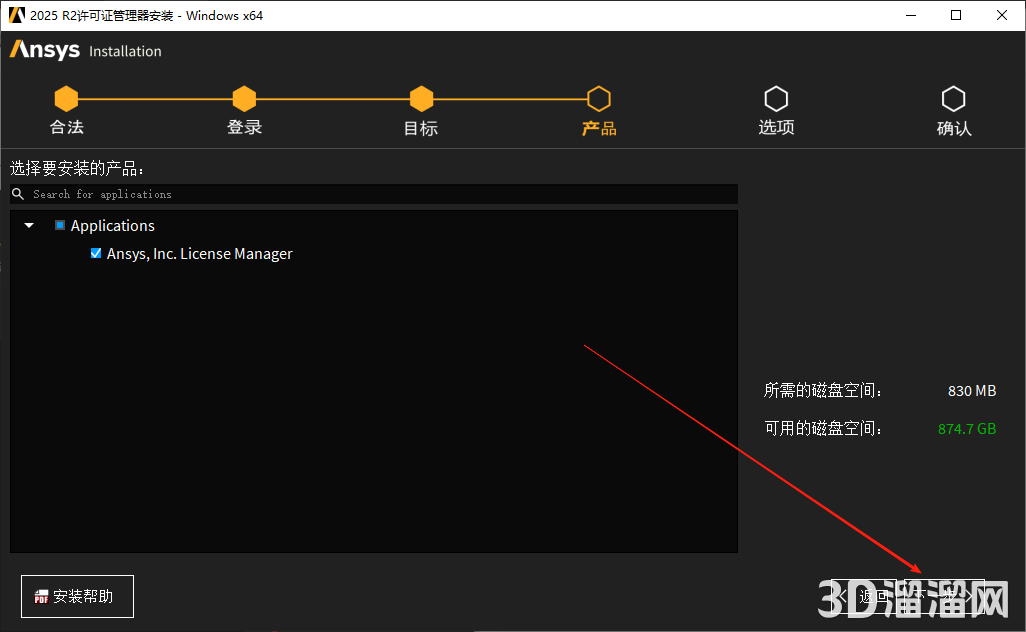1026x632 pixels.
Task: Click the 目标 step hexagon icon
Action: [x=421, y=99]
